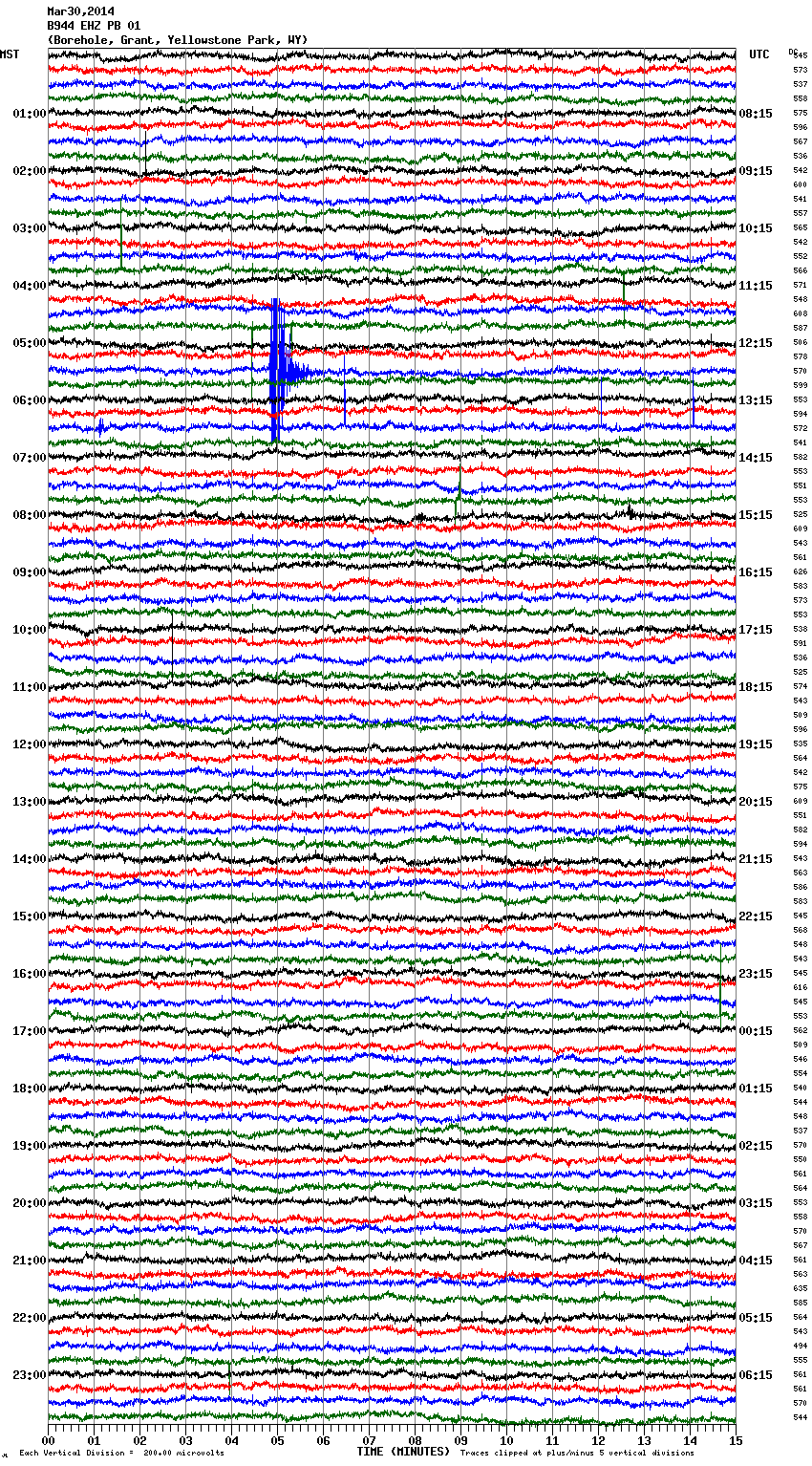Select the 03:00 MST time label
This screenshot has width=812, height=1466.
point(30,228)
